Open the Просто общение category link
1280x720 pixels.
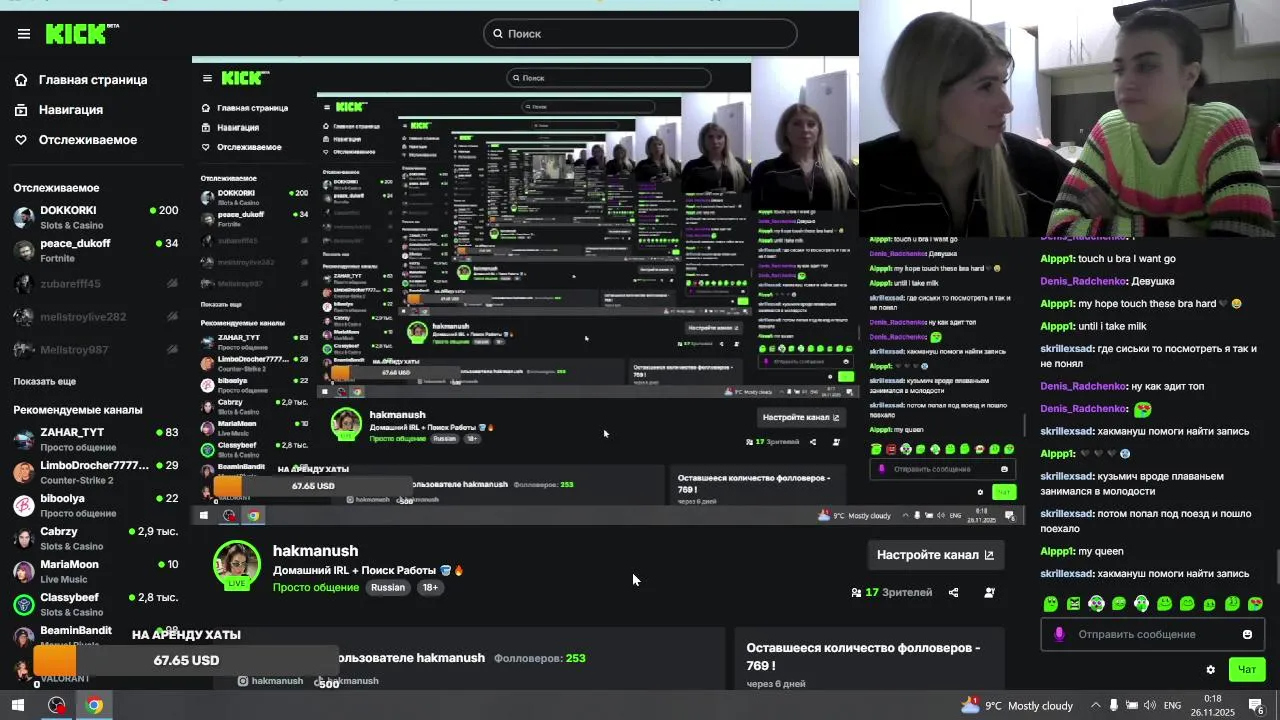[316, 587]
